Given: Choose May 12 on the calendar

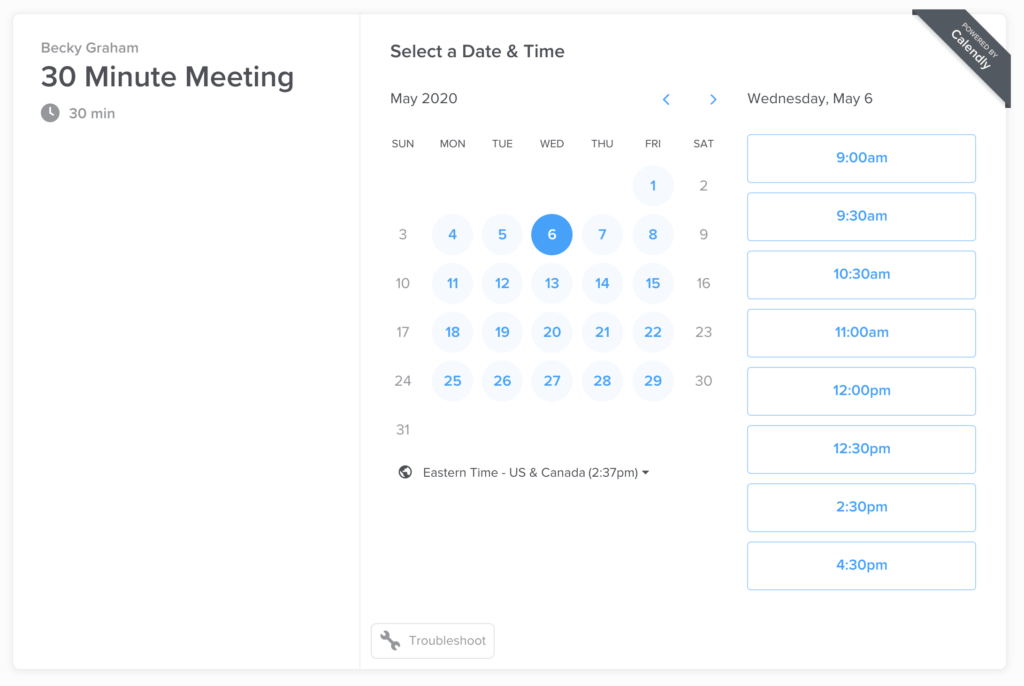Looking at the screenshot, I should pyautogui.click(x=502, y=284).
